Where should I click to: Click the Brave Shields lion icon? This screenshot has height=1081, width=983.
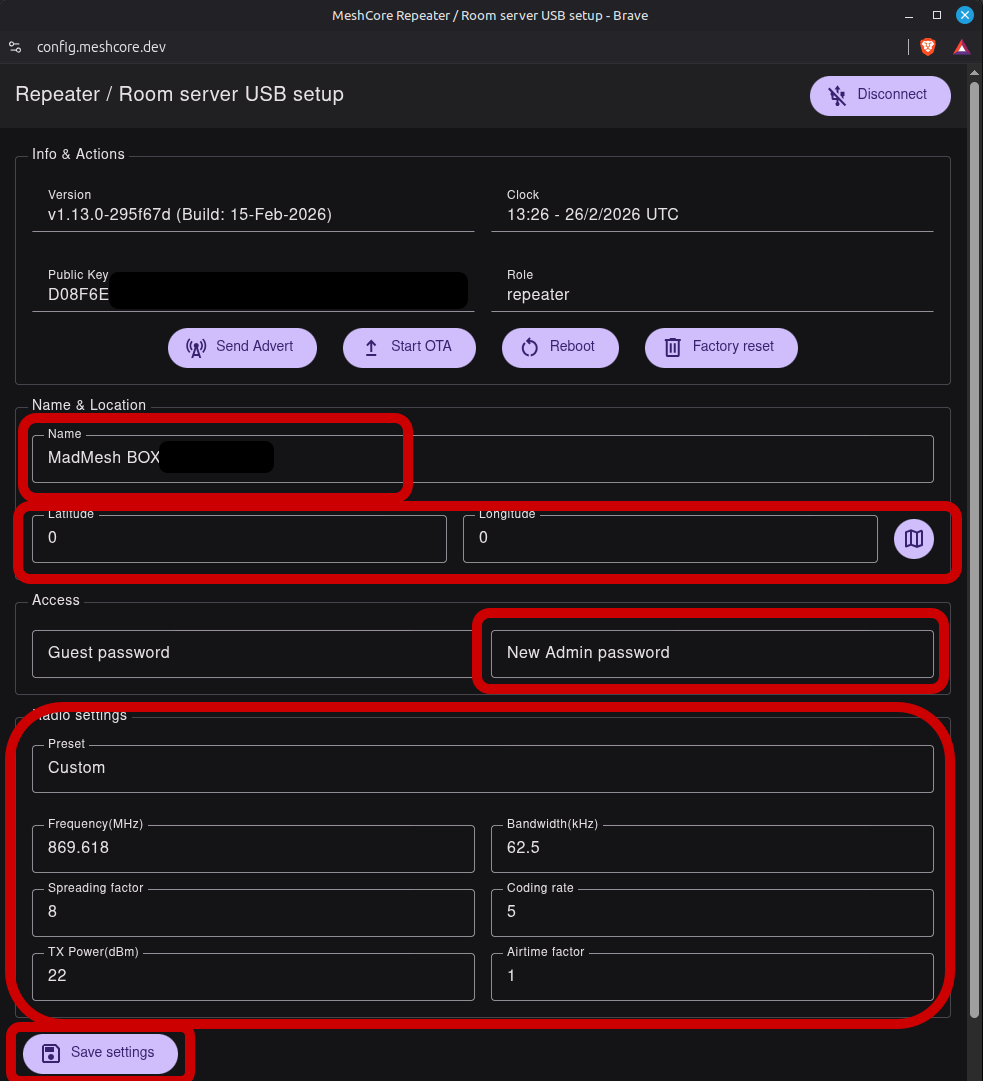[x=928, y=47]
